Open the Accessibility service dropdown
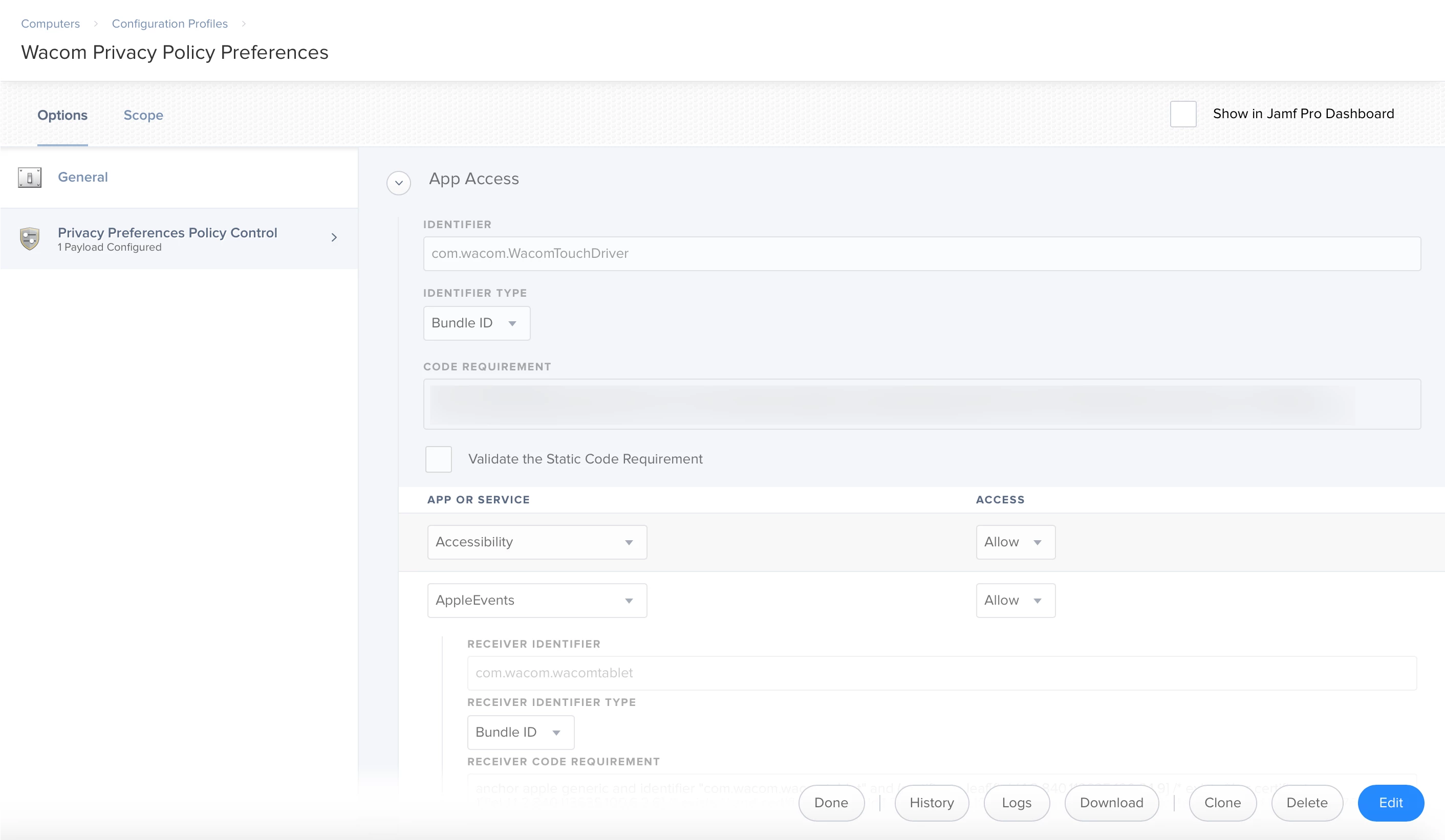1445x840 pixels. [x=537, y=542]
